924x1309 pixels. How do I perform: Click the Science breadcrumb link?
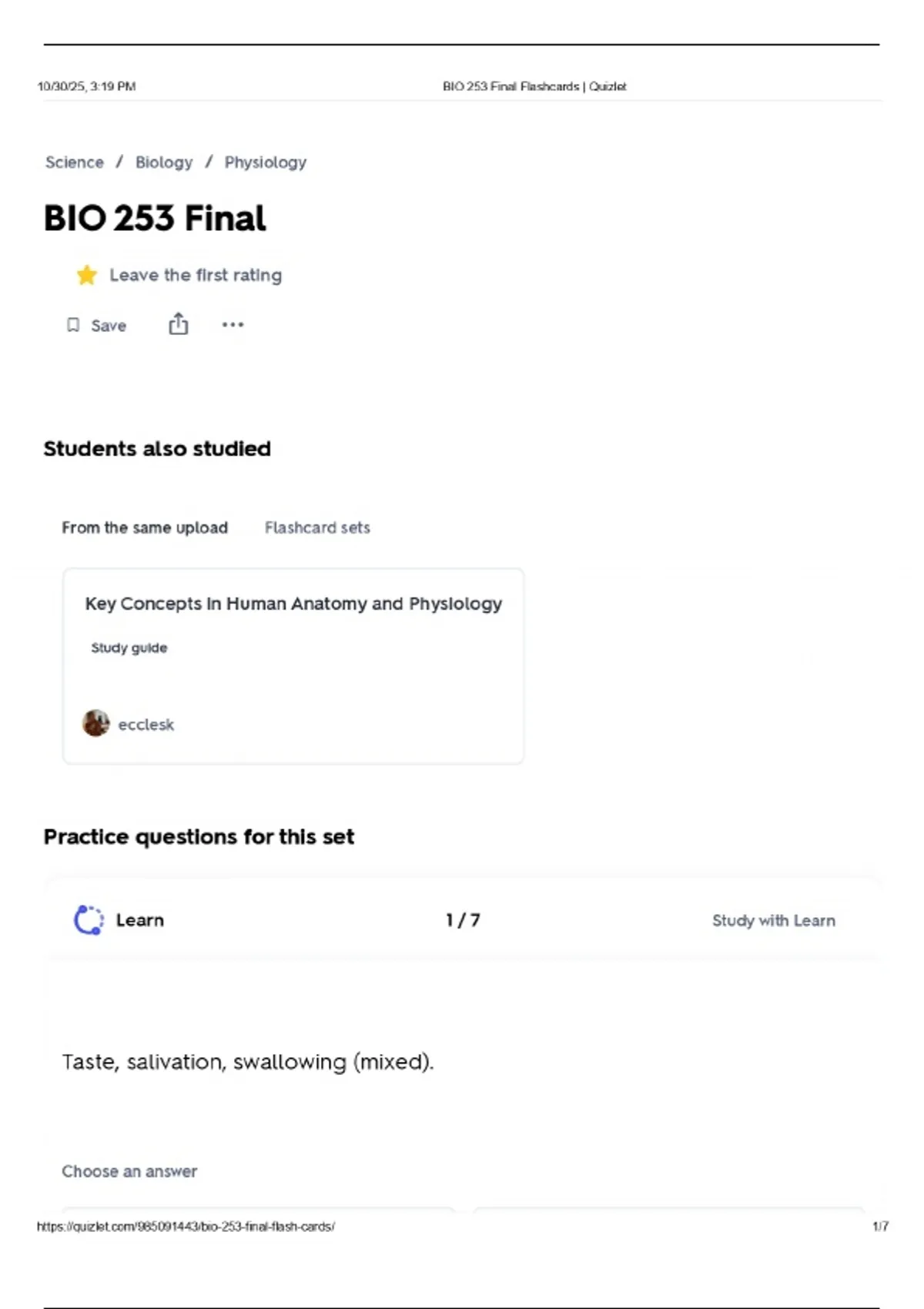[x=74, y=162]
